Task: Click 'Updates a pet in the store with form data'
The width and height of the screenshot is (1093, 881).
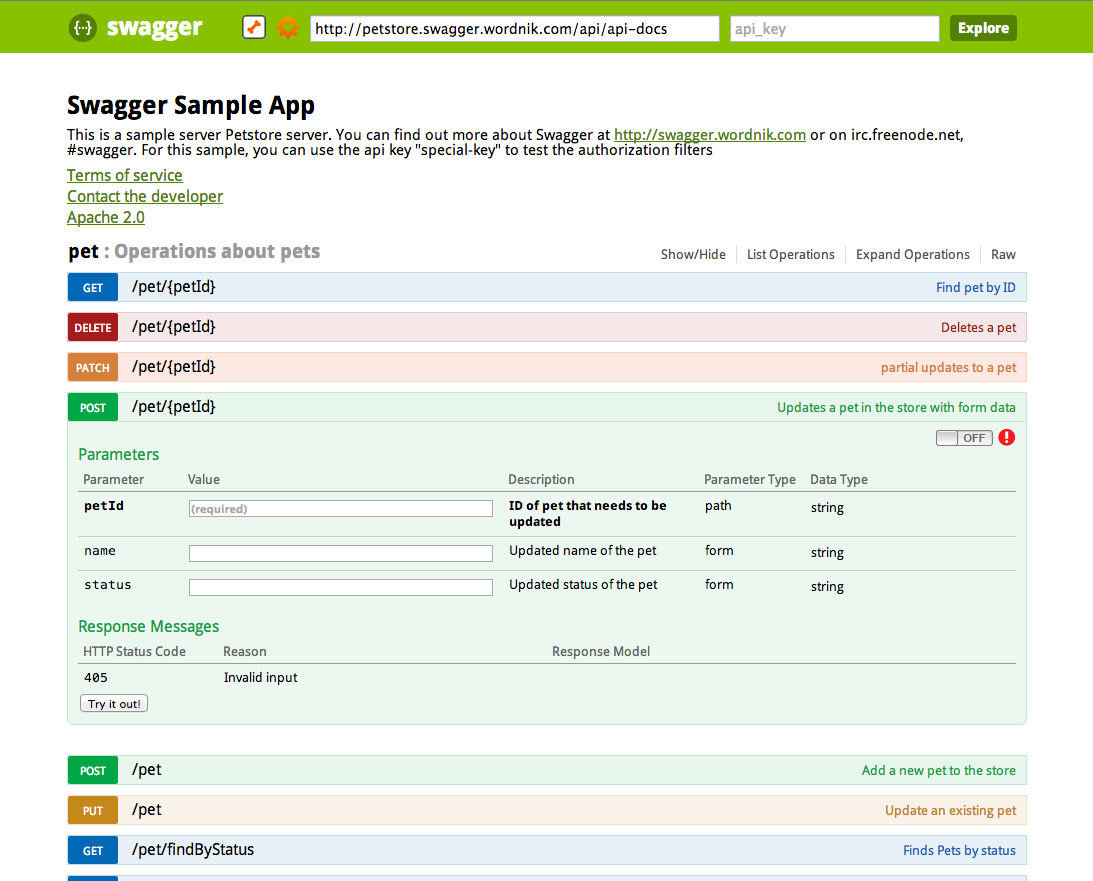Action: click(x=896, y=407)
